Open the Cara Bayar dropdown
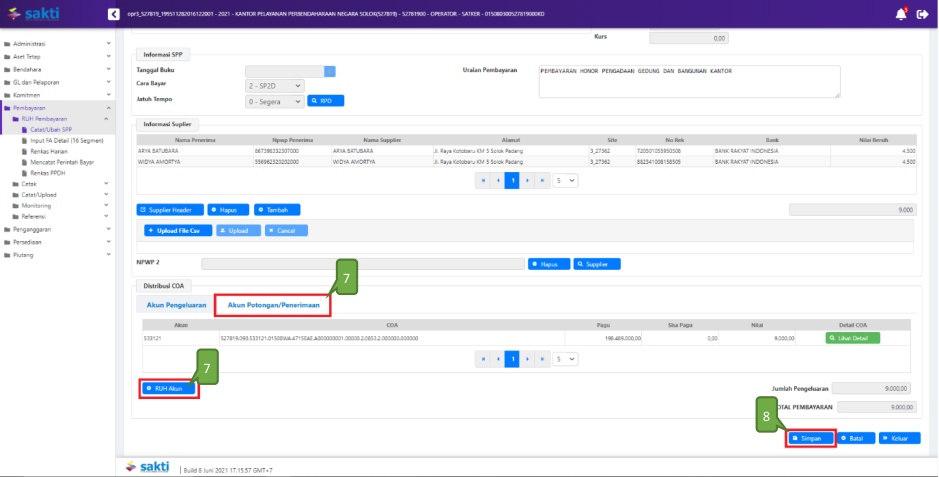This screenshot has height=477, width=939. [x=273, y=86]
